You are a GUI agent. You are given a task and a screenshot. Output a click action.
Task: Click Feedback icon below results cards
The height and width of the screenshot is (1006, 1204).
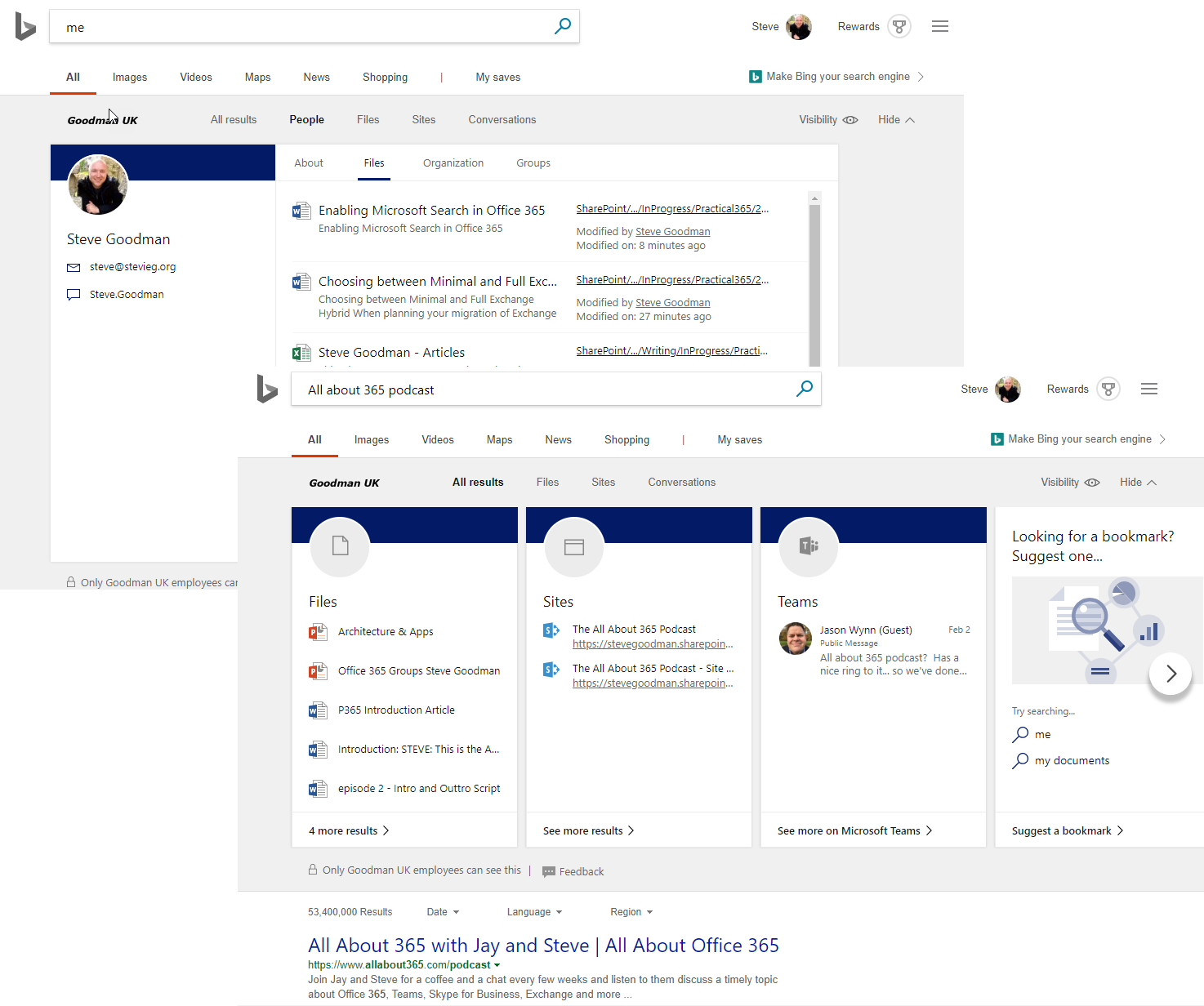click(549, 872)
